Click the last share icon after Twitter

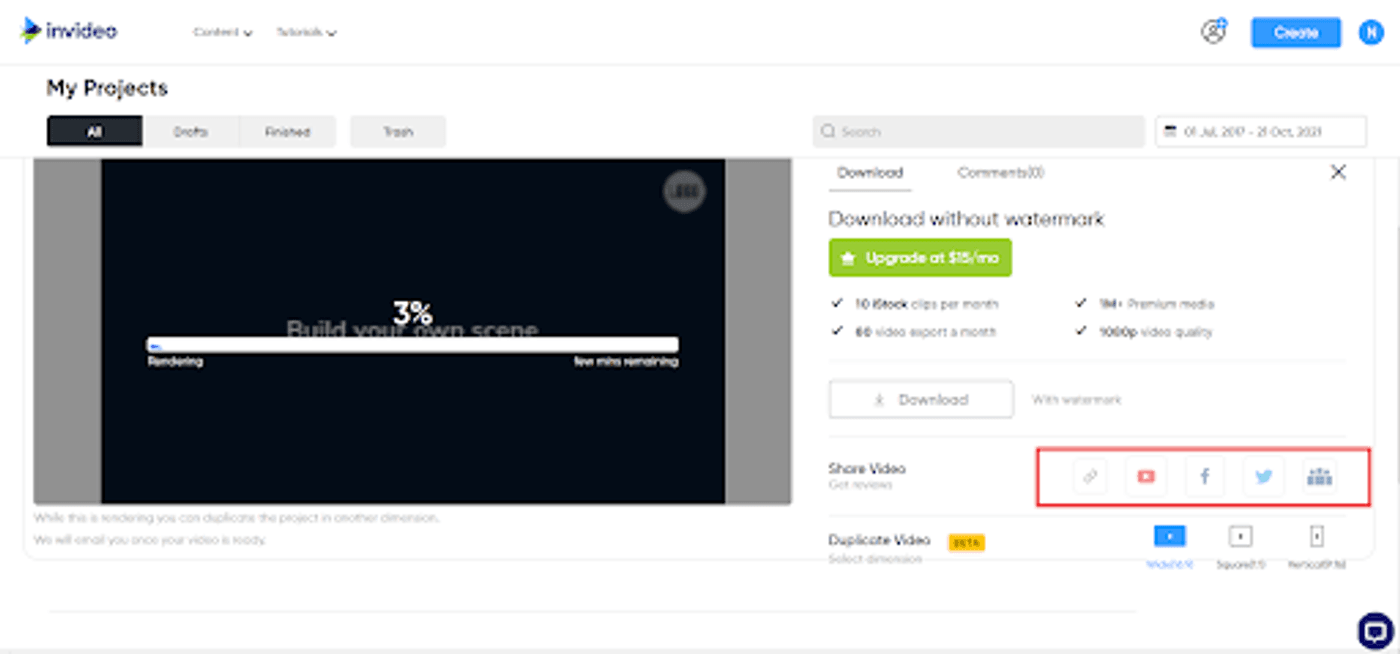coord(1320,477)
